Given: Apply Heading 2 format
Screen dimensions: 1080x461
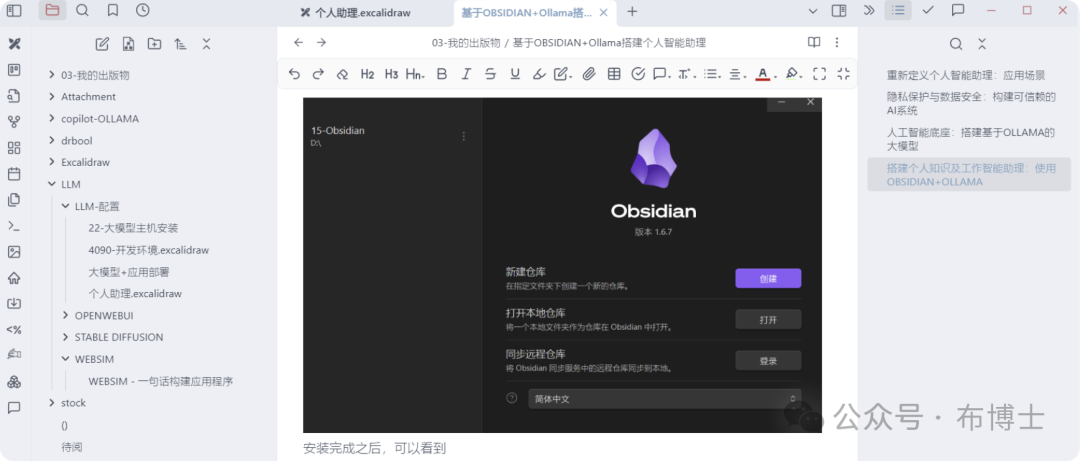Looking at the screenshot, I should coord(367,74).
